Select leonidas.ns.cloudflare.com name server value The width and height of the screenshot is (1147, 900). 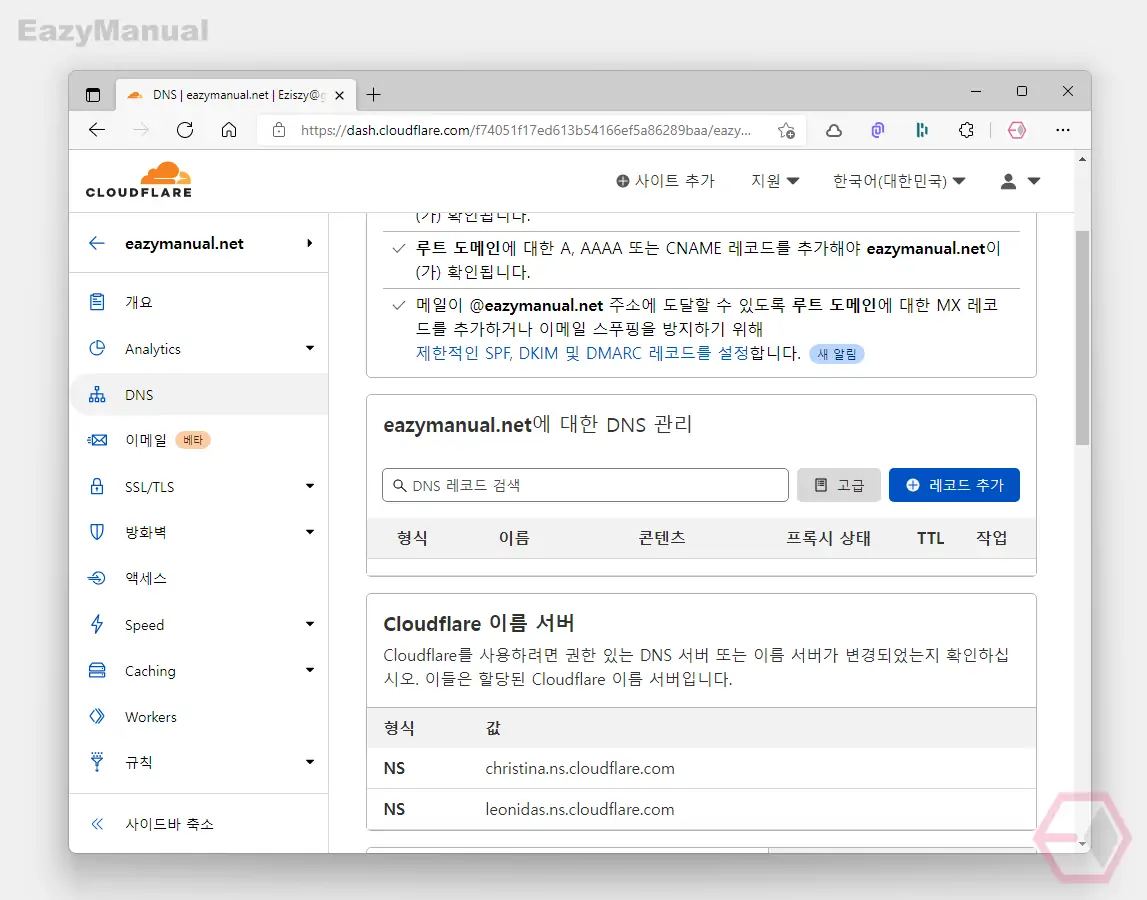tap(580, 809)
